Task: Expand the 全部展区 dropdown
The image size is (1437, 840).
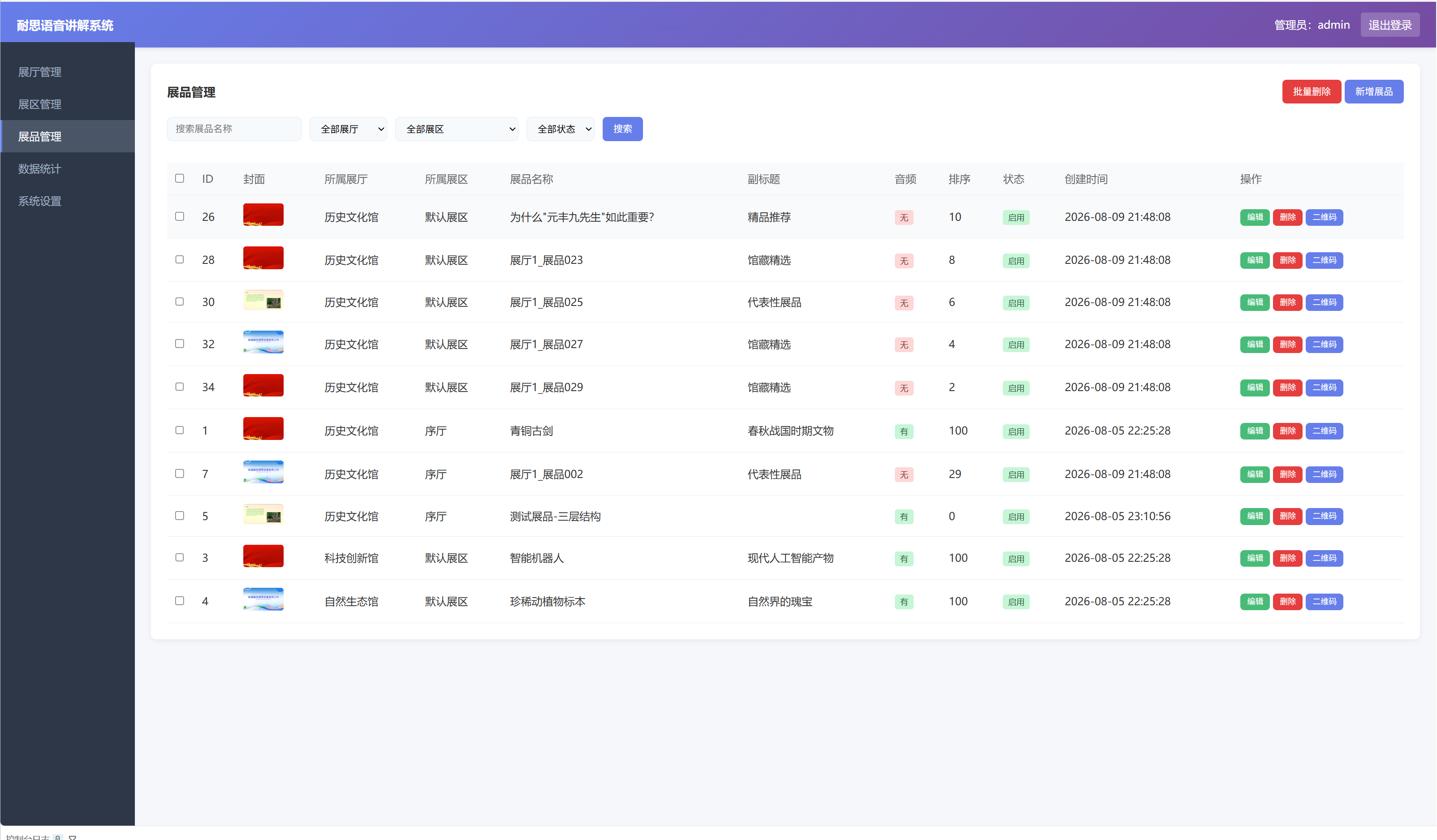Action: (x=456, y=129)
